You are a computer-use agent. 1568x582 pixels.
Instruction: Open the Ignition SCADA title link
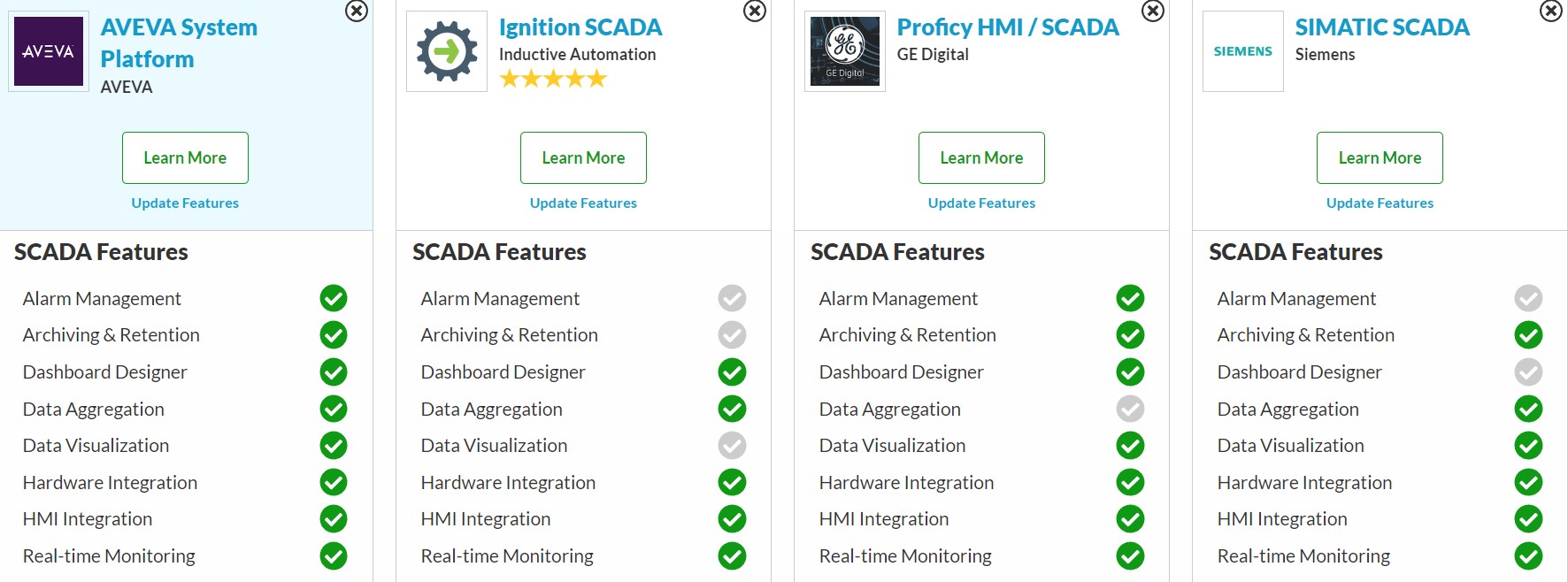(x=580, y=27)
